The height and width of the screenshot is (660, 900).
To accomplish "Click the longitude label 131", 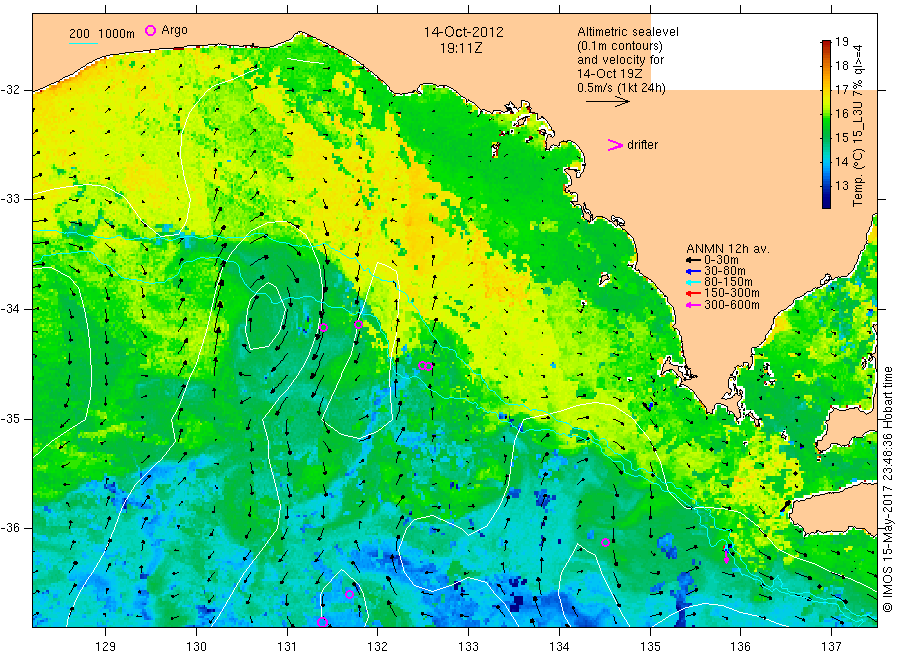I will point(287,647).
